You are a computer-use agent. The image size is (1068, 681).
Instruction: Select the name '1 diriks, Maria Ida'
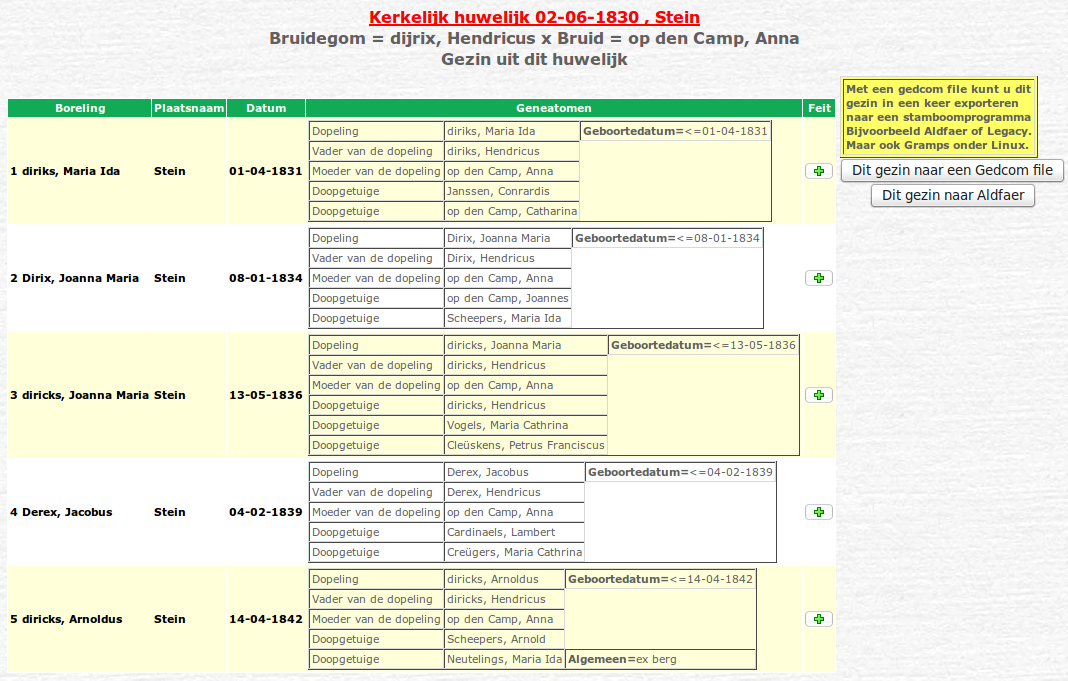coord(65,171)
